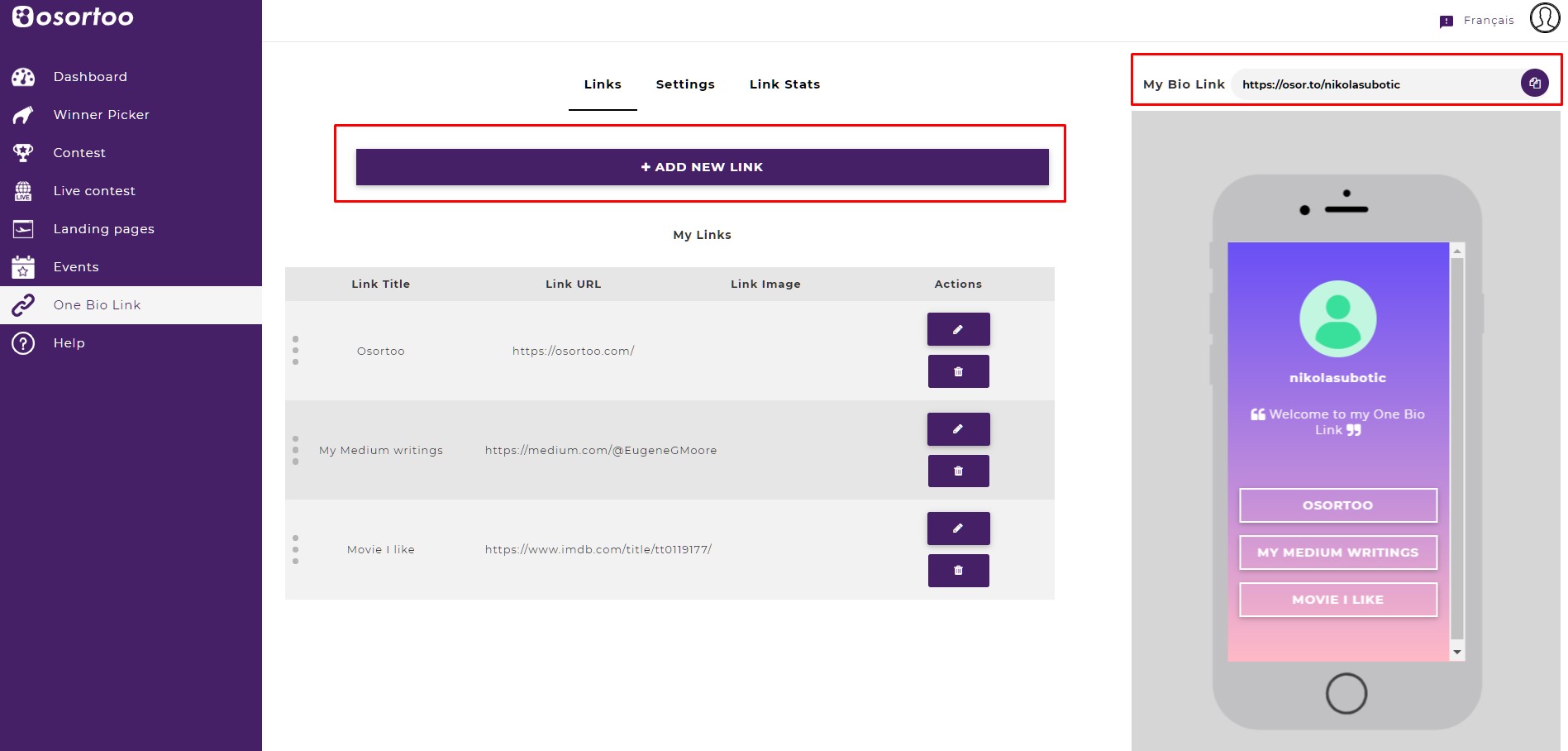
Task: Click the phone preview scroll down arrow
Action: [x=1457, y=653]
